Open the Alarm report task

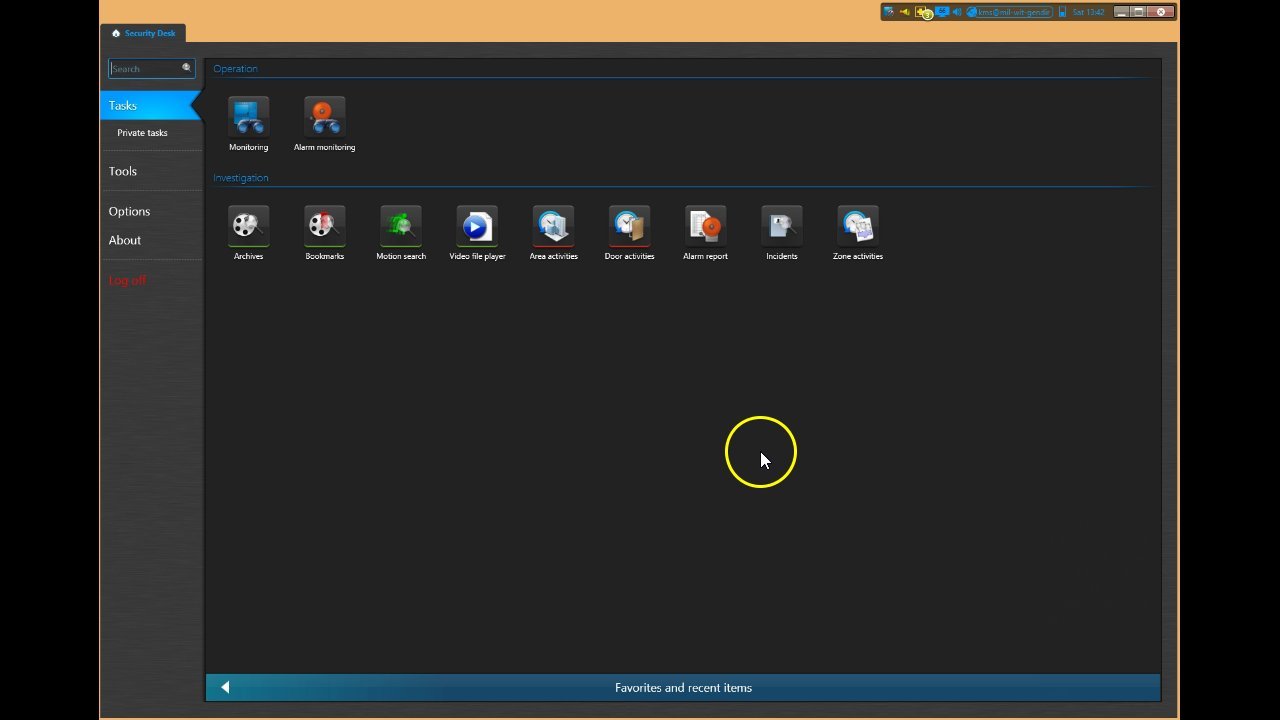[705, 233]
